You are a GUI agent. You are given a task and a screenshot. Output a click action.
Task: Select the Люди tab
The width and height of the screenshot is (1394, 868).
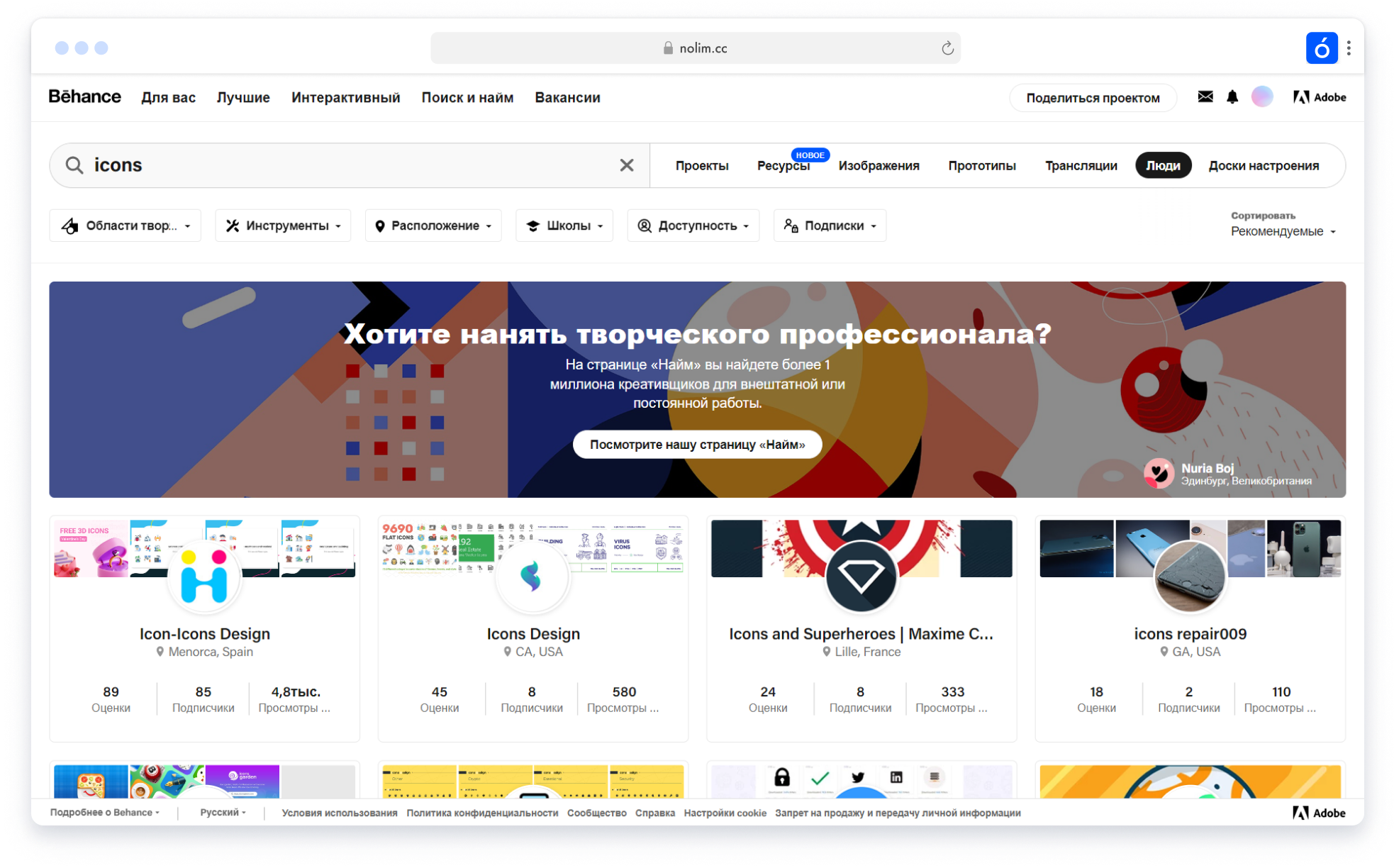coord(1164,165)
